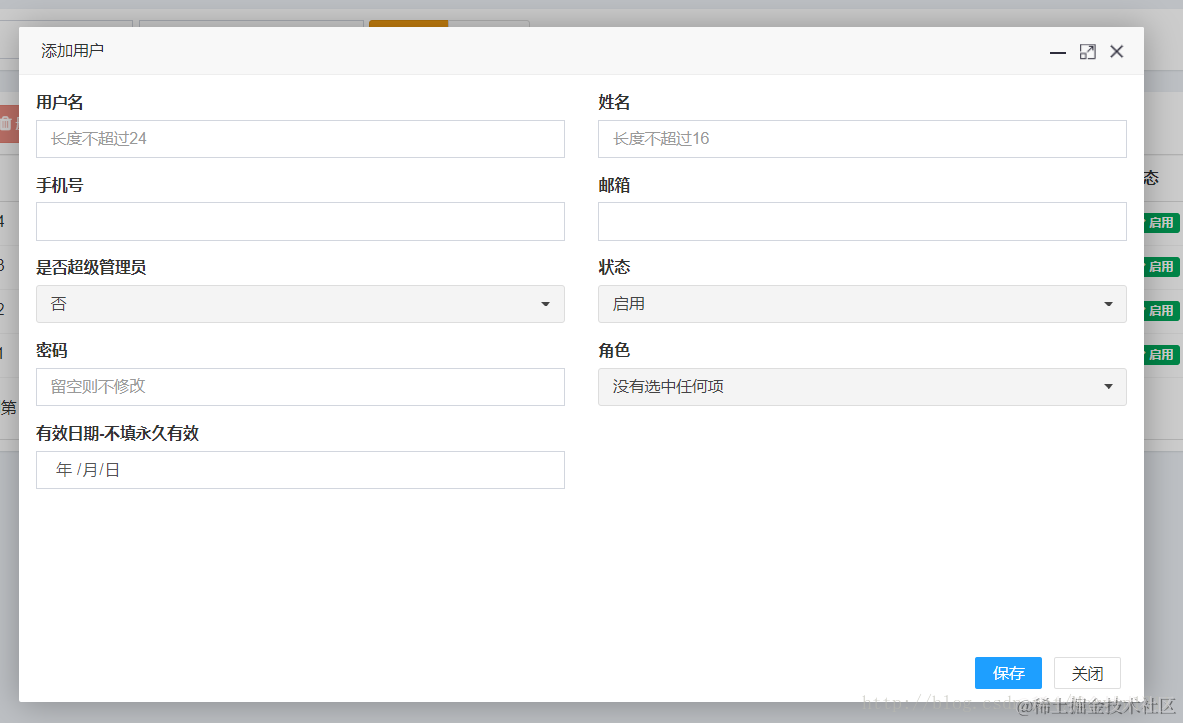Click the 是否超级管理员 label
1183x723 pixels.
pyautogui.click(x=91, y=267)
